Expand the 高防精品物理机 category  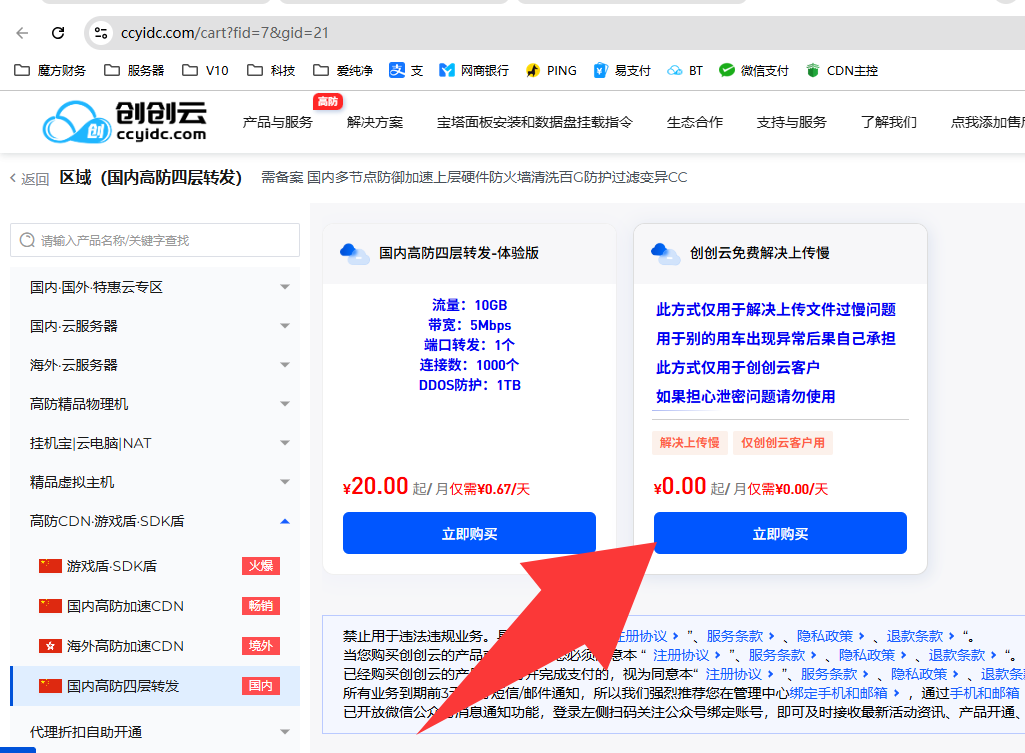click(x=155, y=404)
